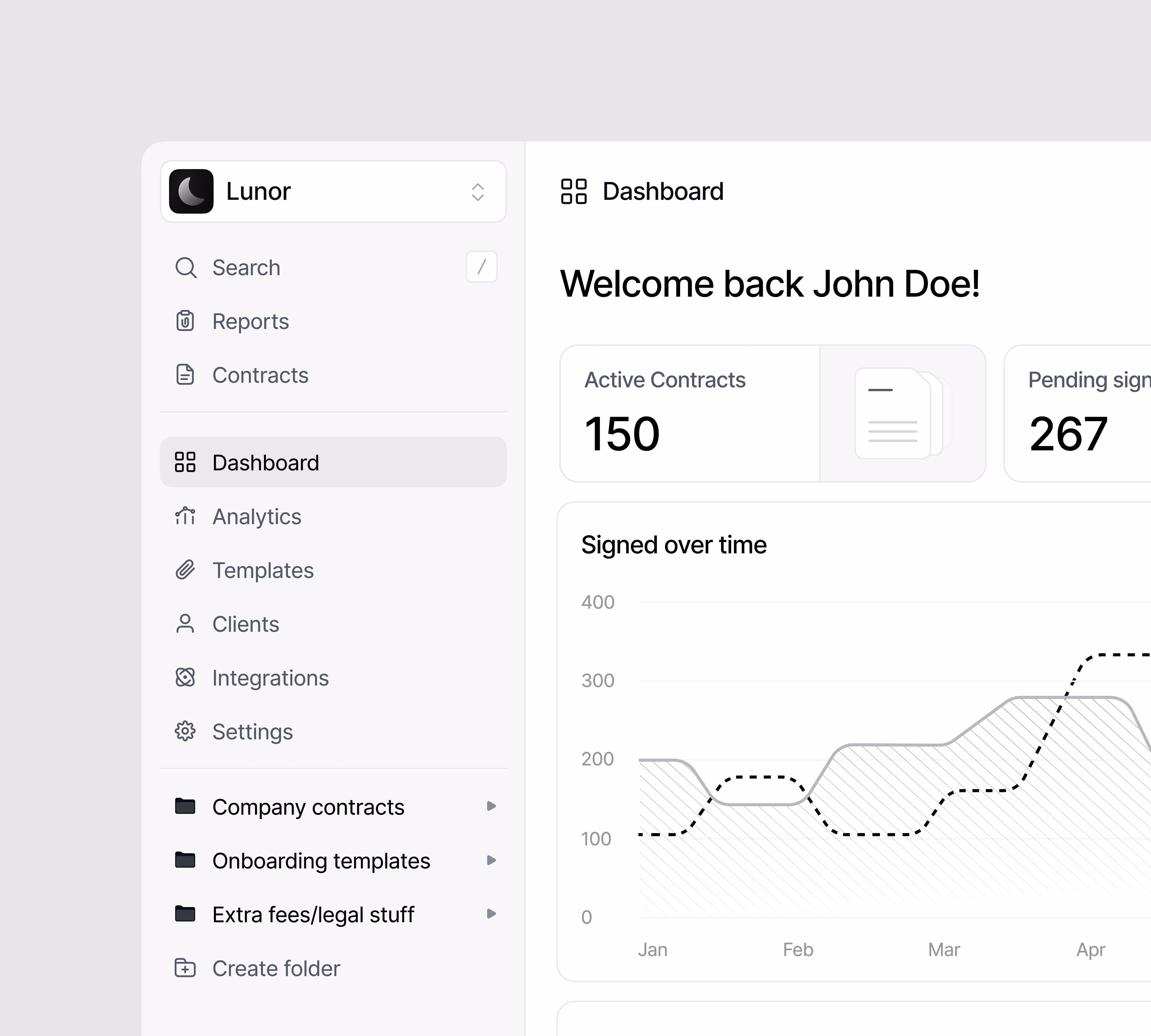Open the Lunor workspace switcher chevrons

(478, 192)
